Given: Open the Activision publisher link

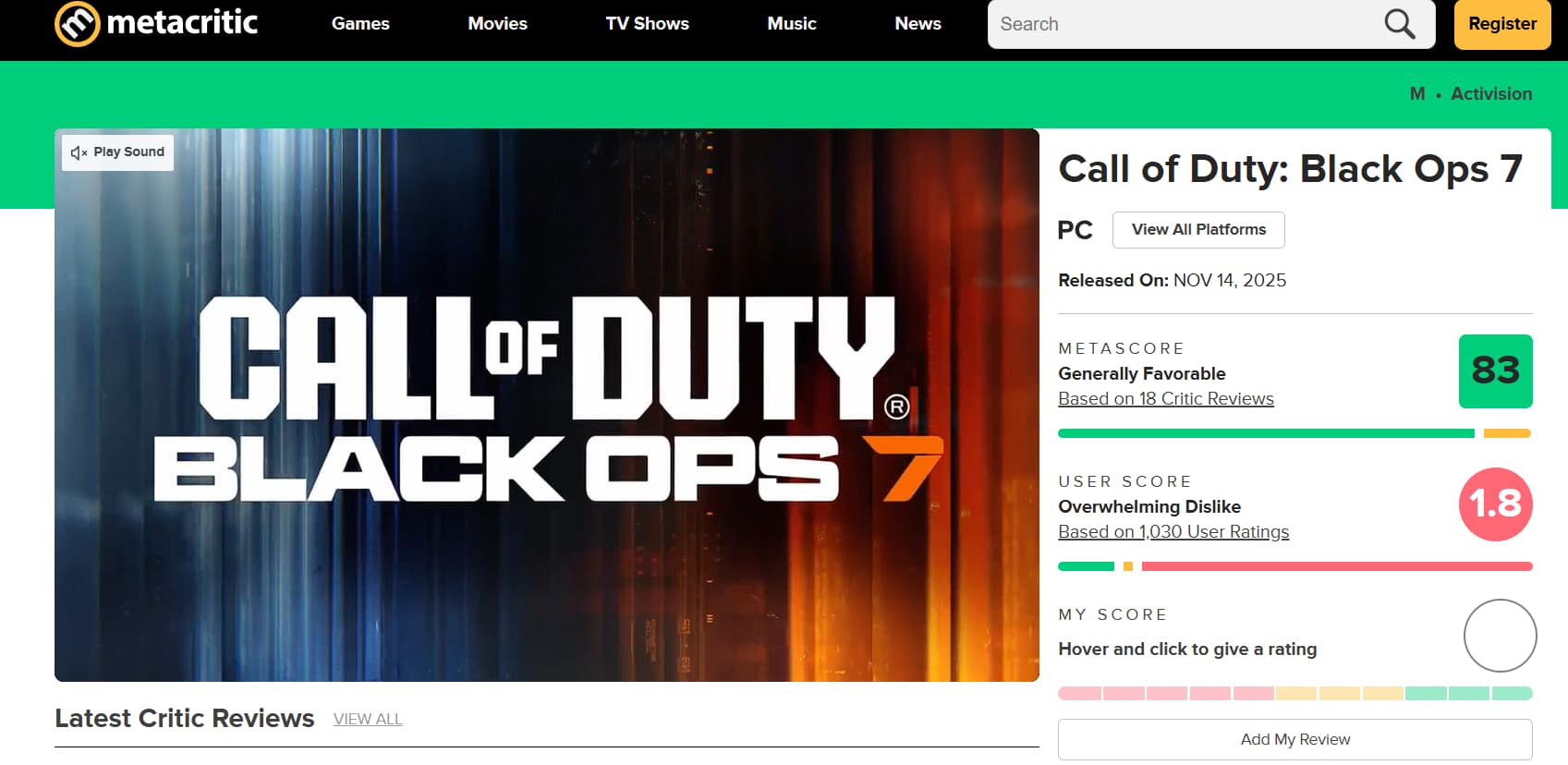Looking at the screenshot, I should [x=1491, y=94].
